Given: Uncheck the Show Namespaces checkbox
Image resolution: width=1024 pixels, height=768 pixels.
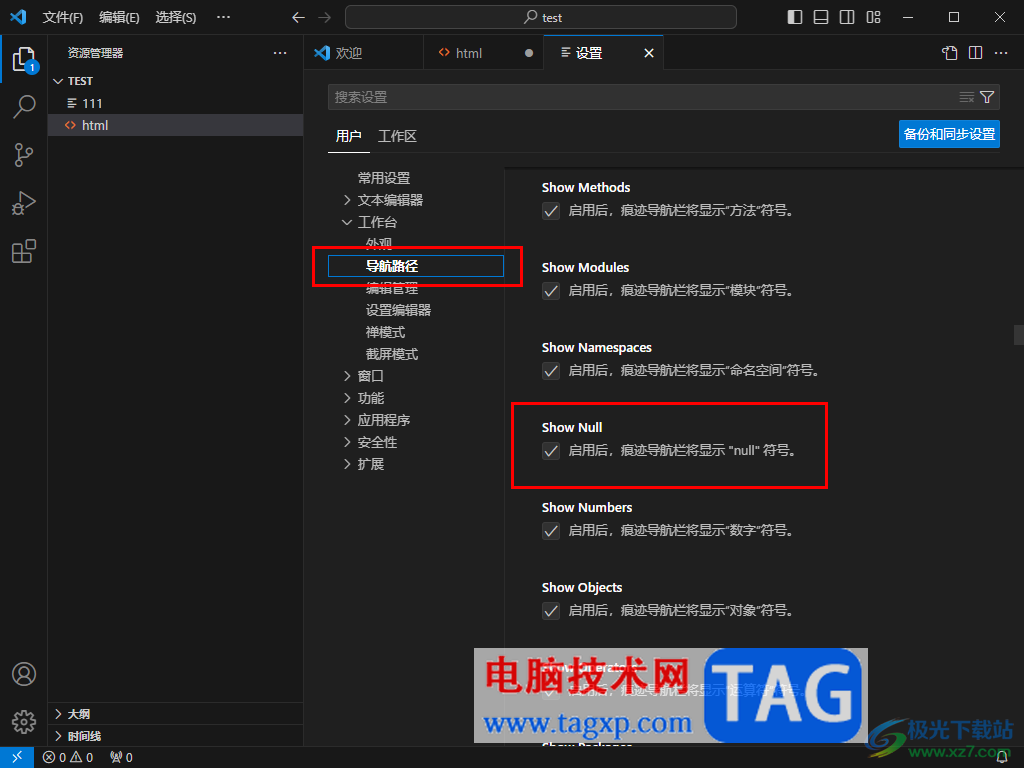Looking at the screenshot, I should 551,371.
